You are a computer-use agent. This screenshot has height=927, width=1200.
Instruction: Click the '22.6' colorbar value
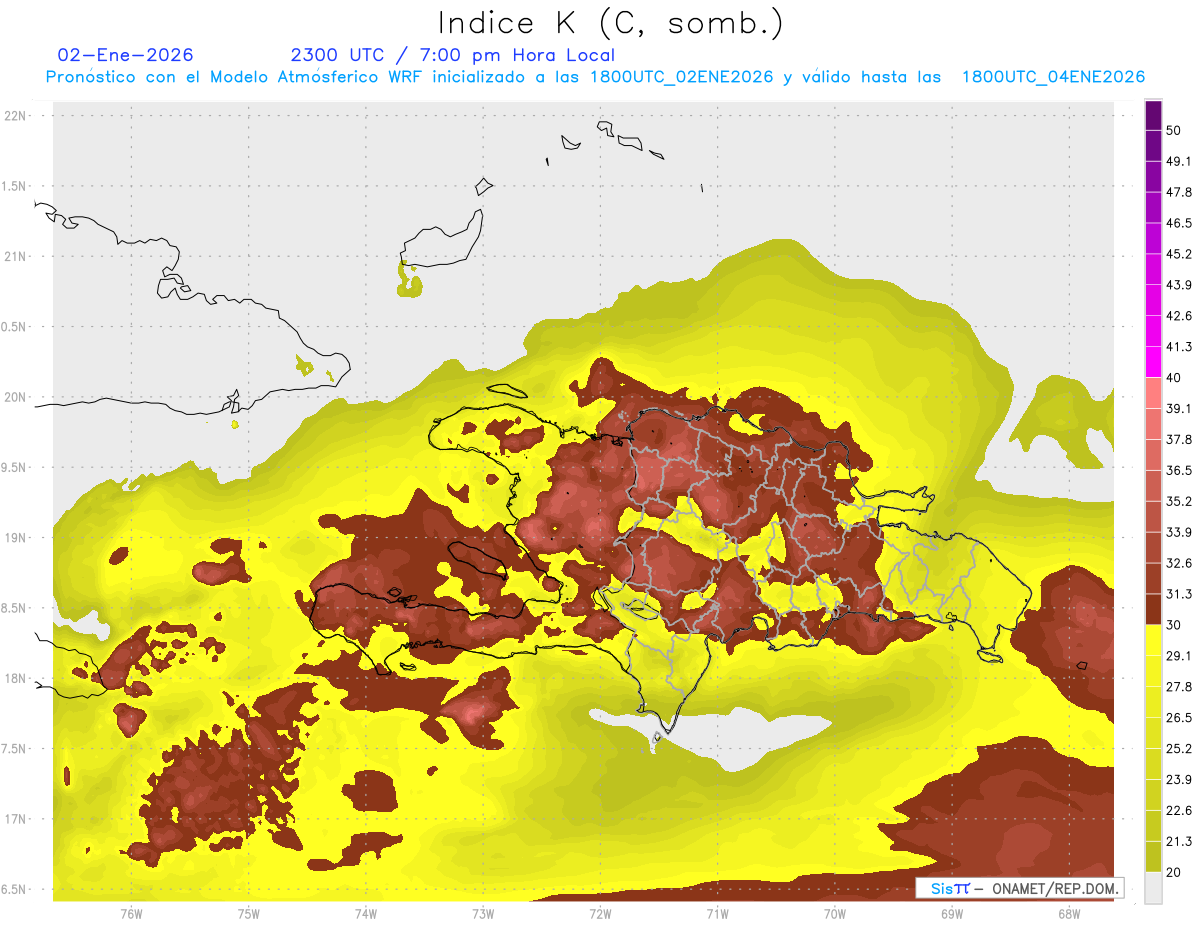(x=1179, y=810)
